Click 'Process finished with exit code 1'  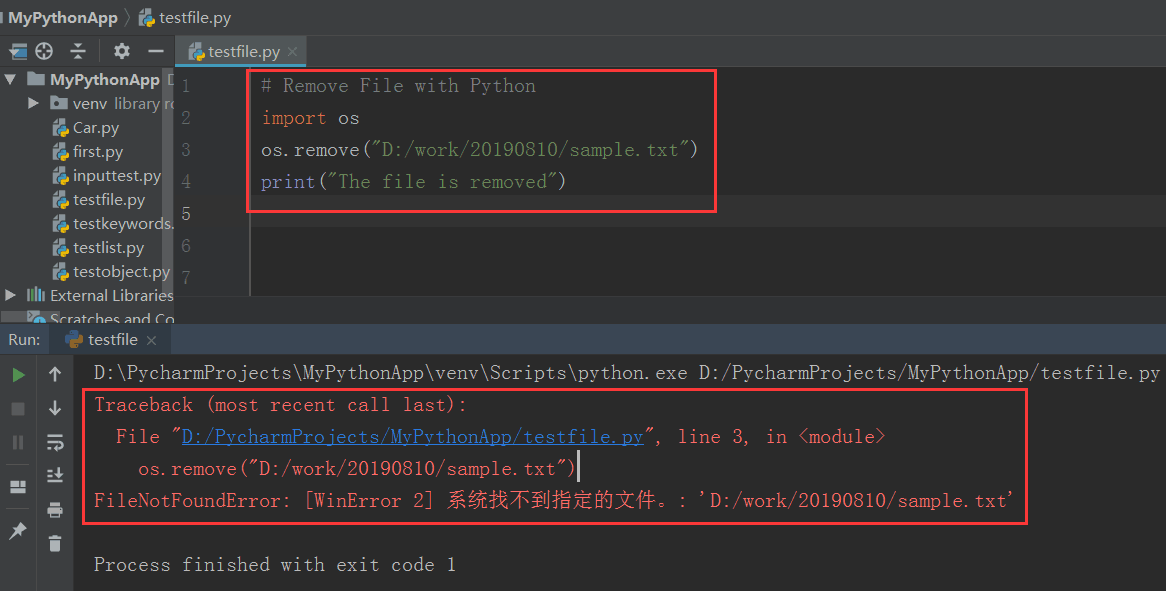[274, 564]
